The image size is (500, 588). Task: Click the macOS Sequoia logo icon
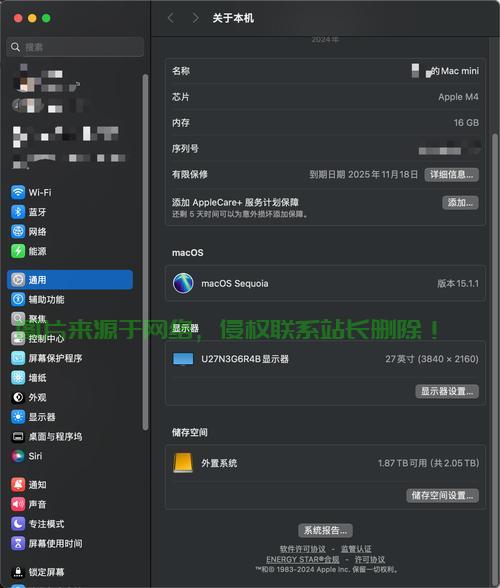183,283
